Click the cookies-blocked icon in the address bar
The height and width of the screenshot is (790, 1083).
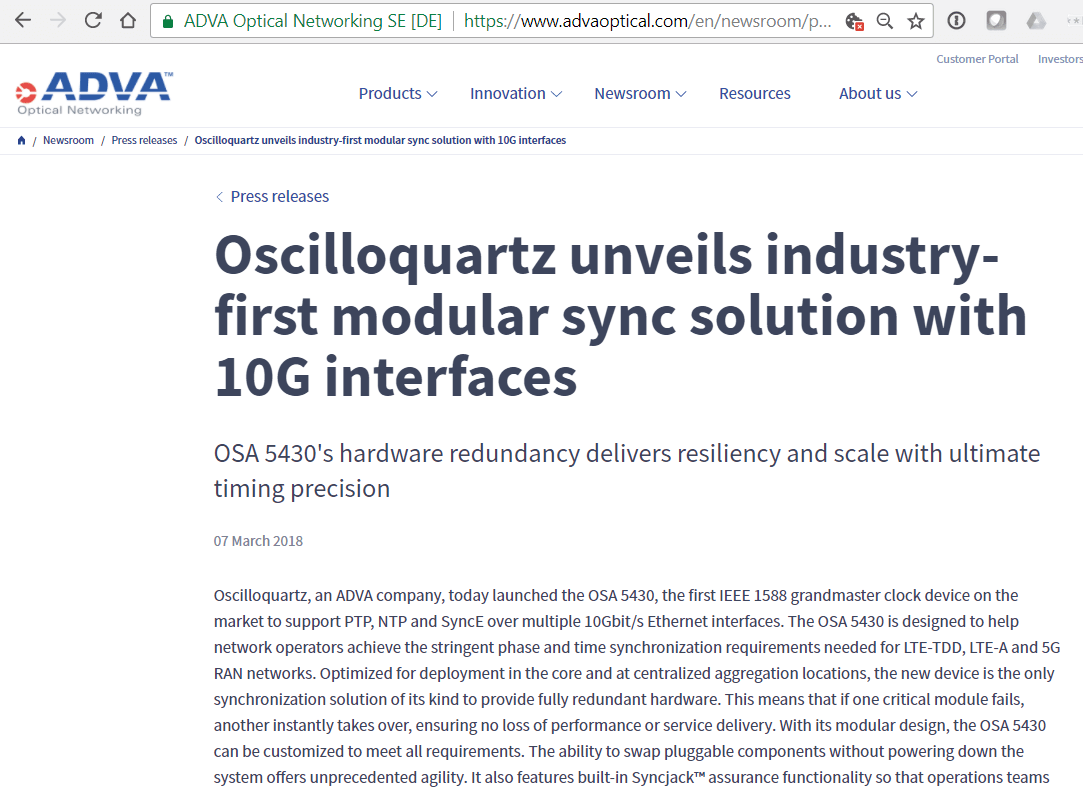(x=855, y=20)
